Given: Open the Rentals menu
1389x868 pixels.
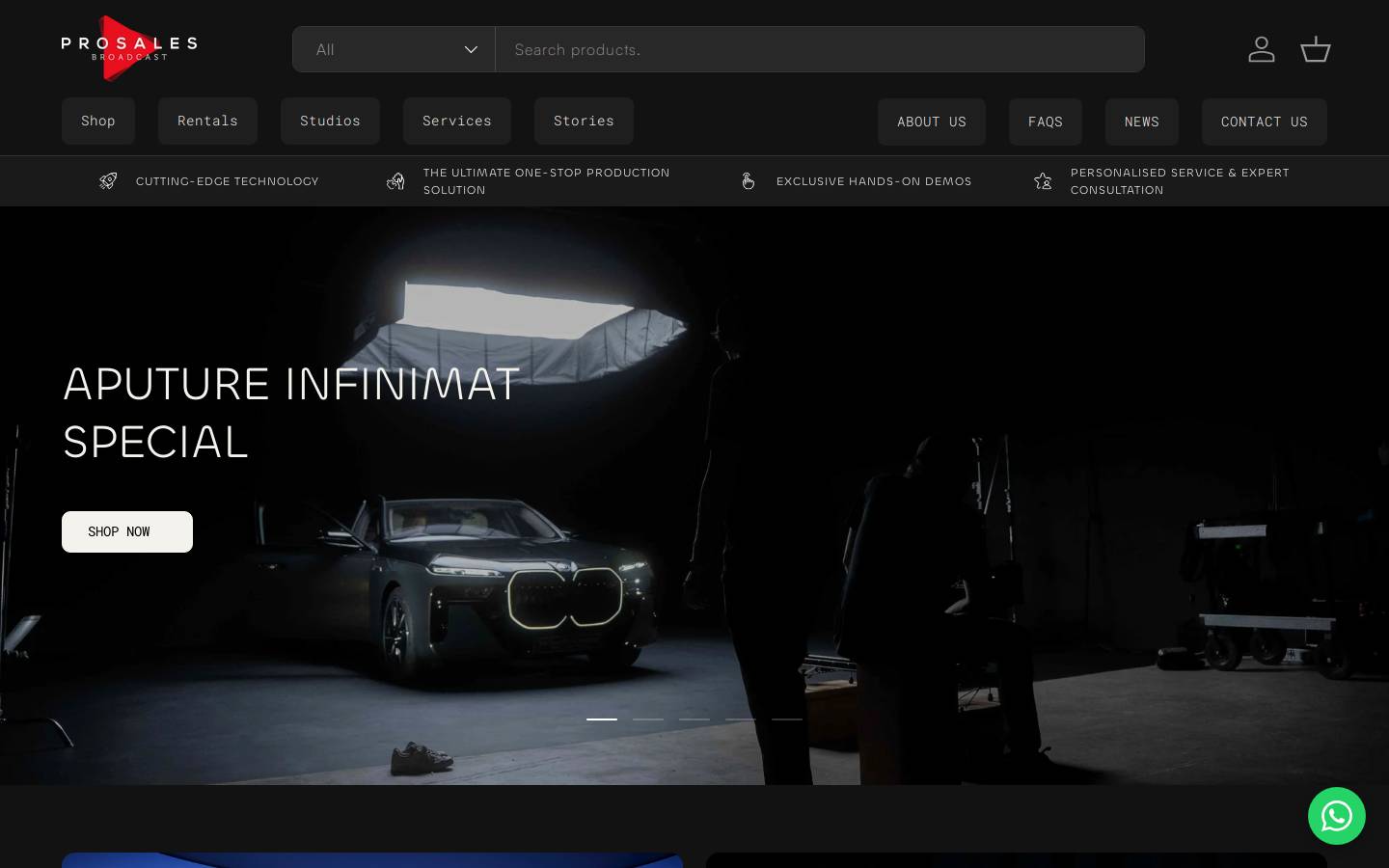Looking at the screenshot, I should (207, 121).
